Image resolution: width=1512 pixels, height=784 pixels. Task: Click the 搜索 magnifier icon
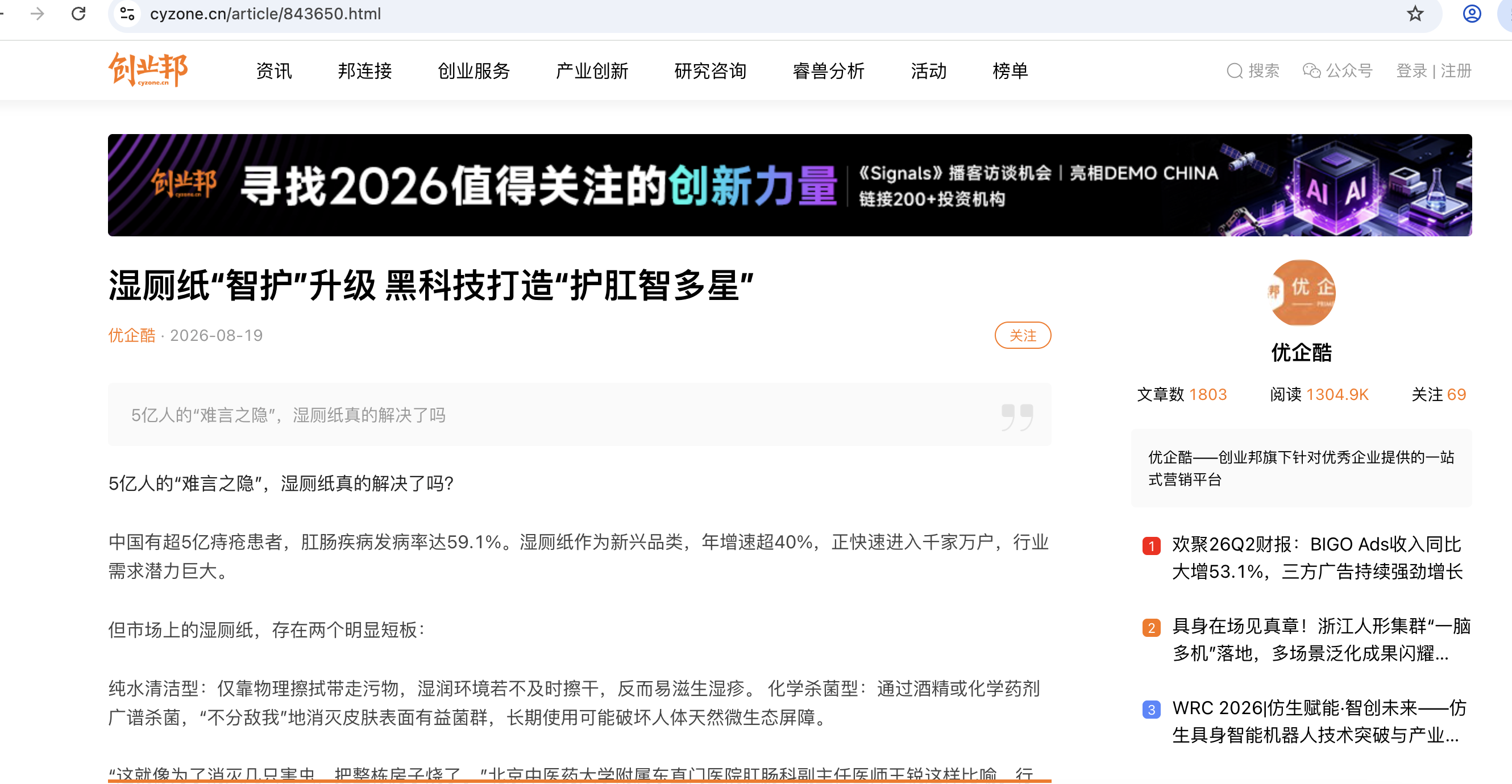1235,71
